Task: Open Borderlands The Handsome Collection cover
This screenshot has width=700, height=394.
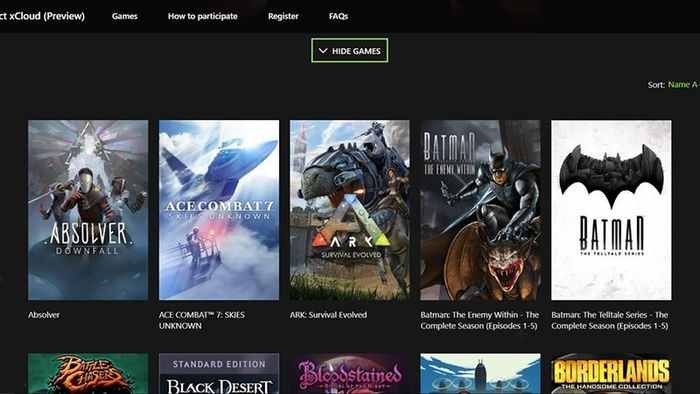Action: 611,373
